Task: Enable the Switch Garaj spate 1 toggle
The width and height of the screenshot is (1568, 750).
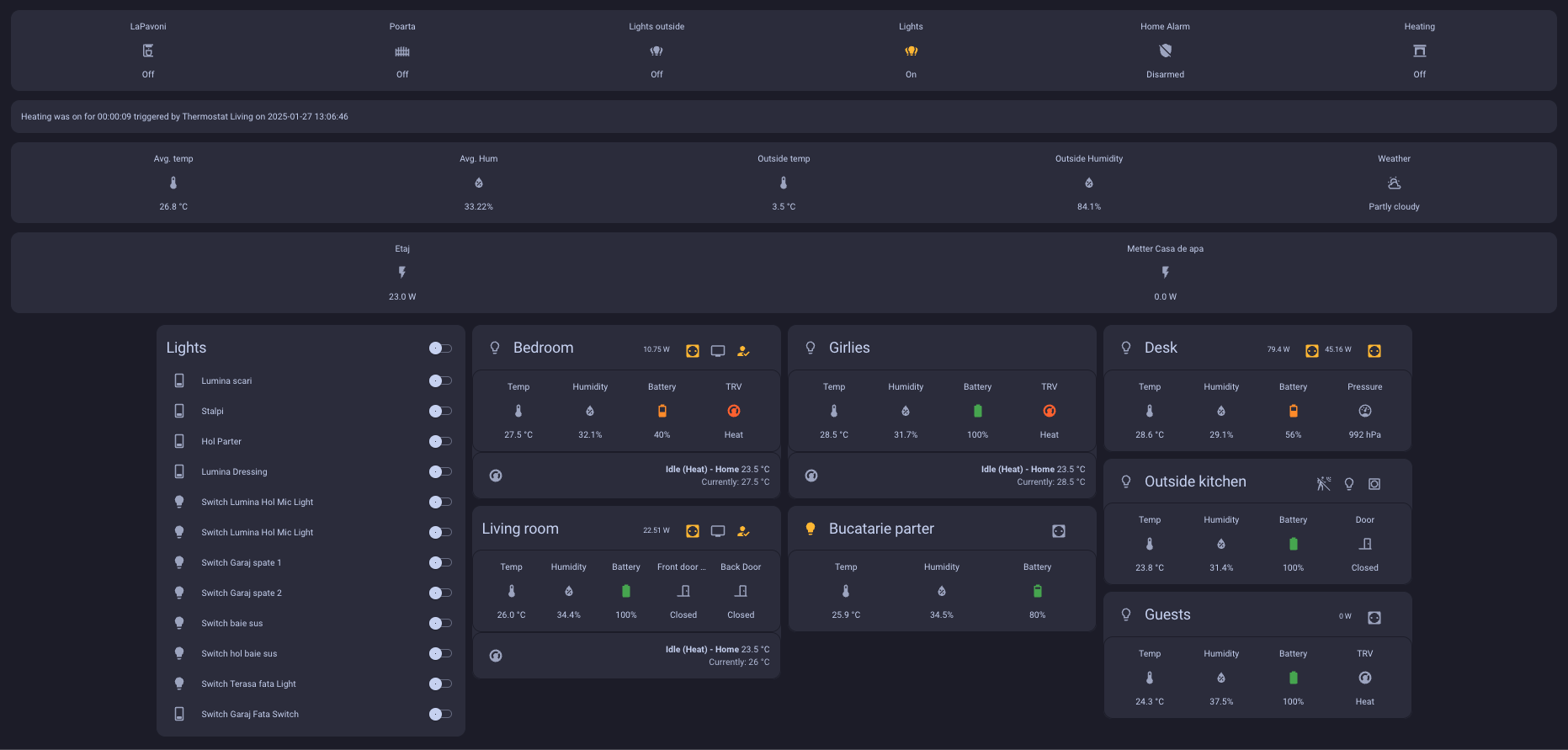Action: coord(440,563)
